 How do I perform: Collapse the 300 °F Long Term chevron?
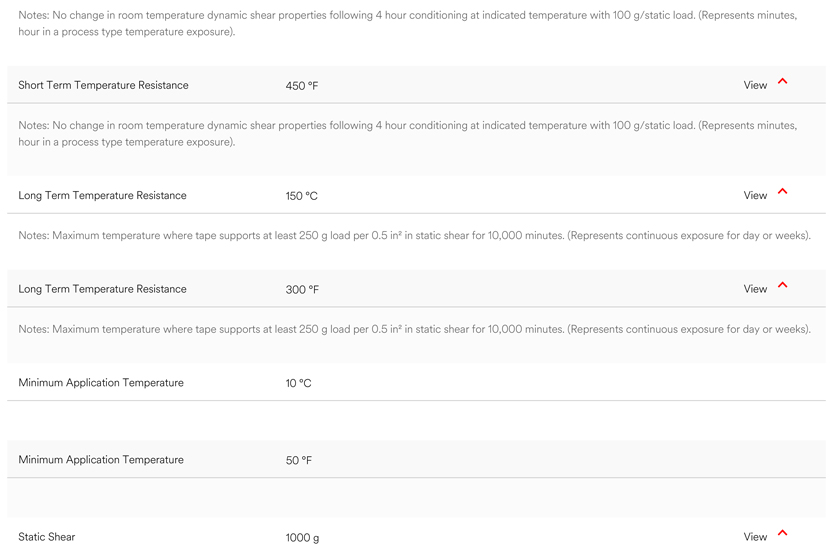pos(782,285)
